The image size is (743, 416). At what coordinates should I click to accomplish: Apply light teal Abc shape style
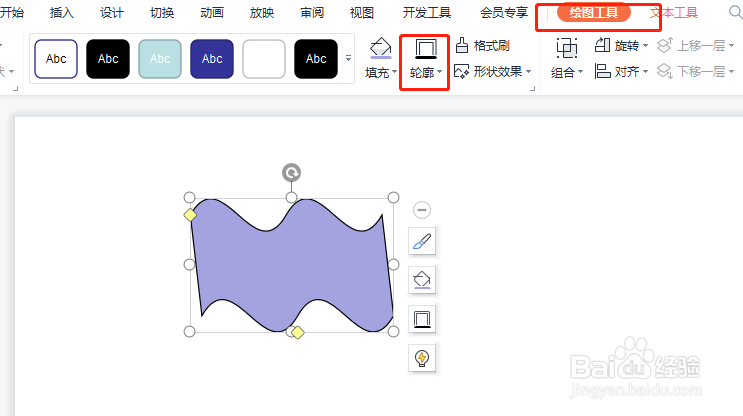click(x=160, y=59)
